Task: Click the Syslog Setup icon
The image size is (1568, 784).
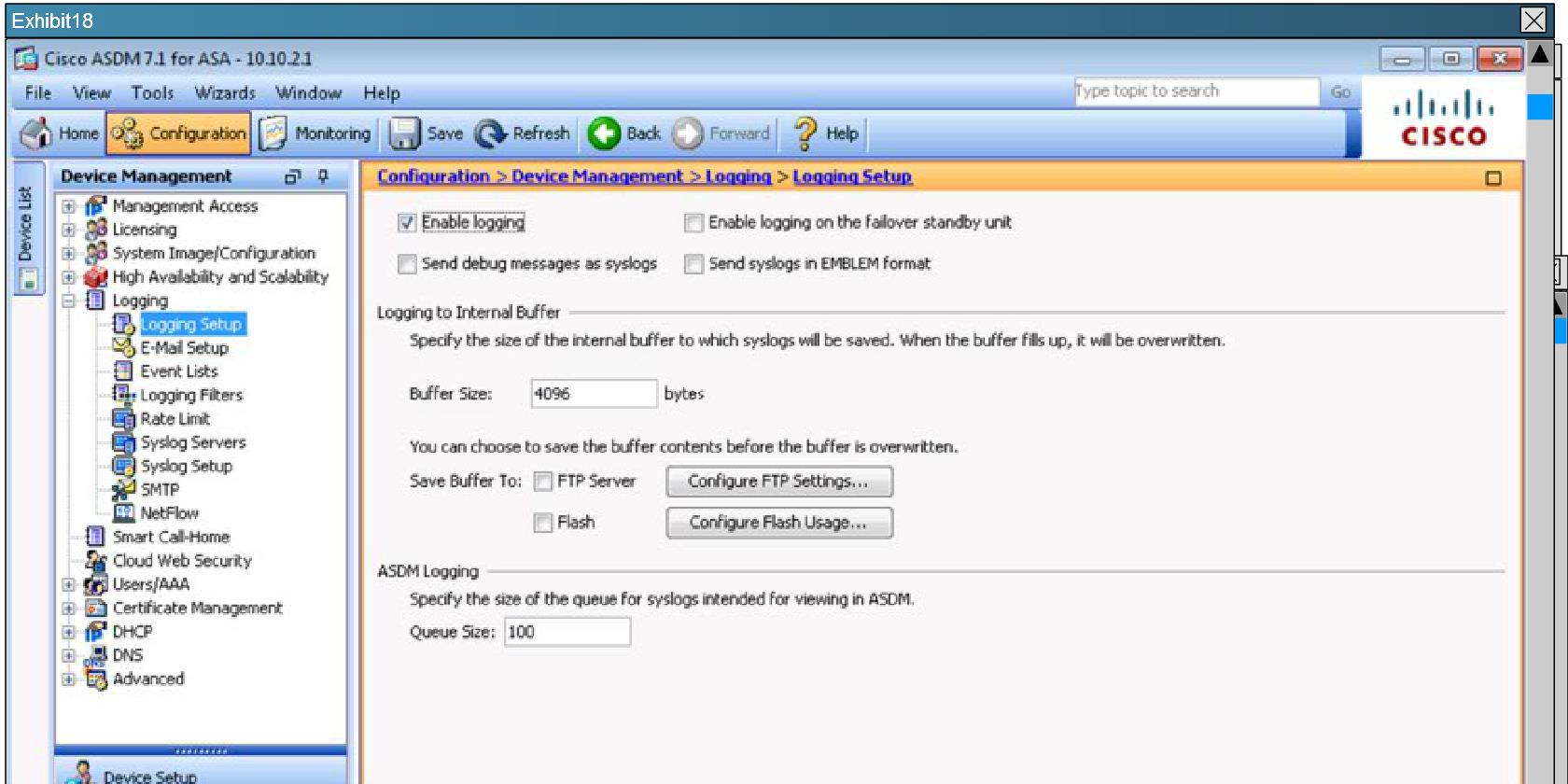Action: 123,466
